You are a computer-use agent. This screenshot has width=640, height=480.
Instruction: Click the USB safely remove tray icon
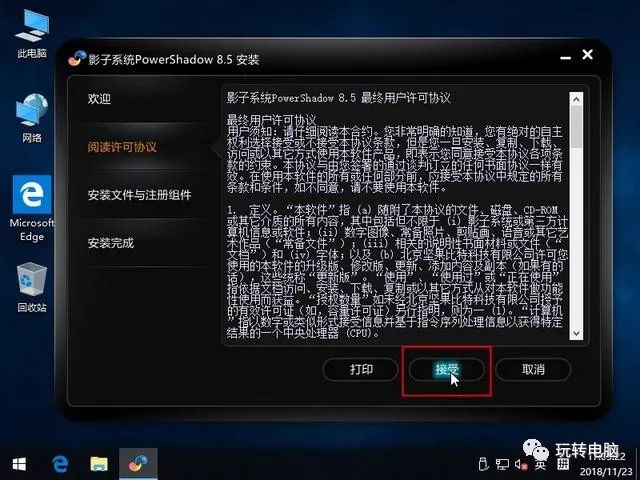click(483, 464)
